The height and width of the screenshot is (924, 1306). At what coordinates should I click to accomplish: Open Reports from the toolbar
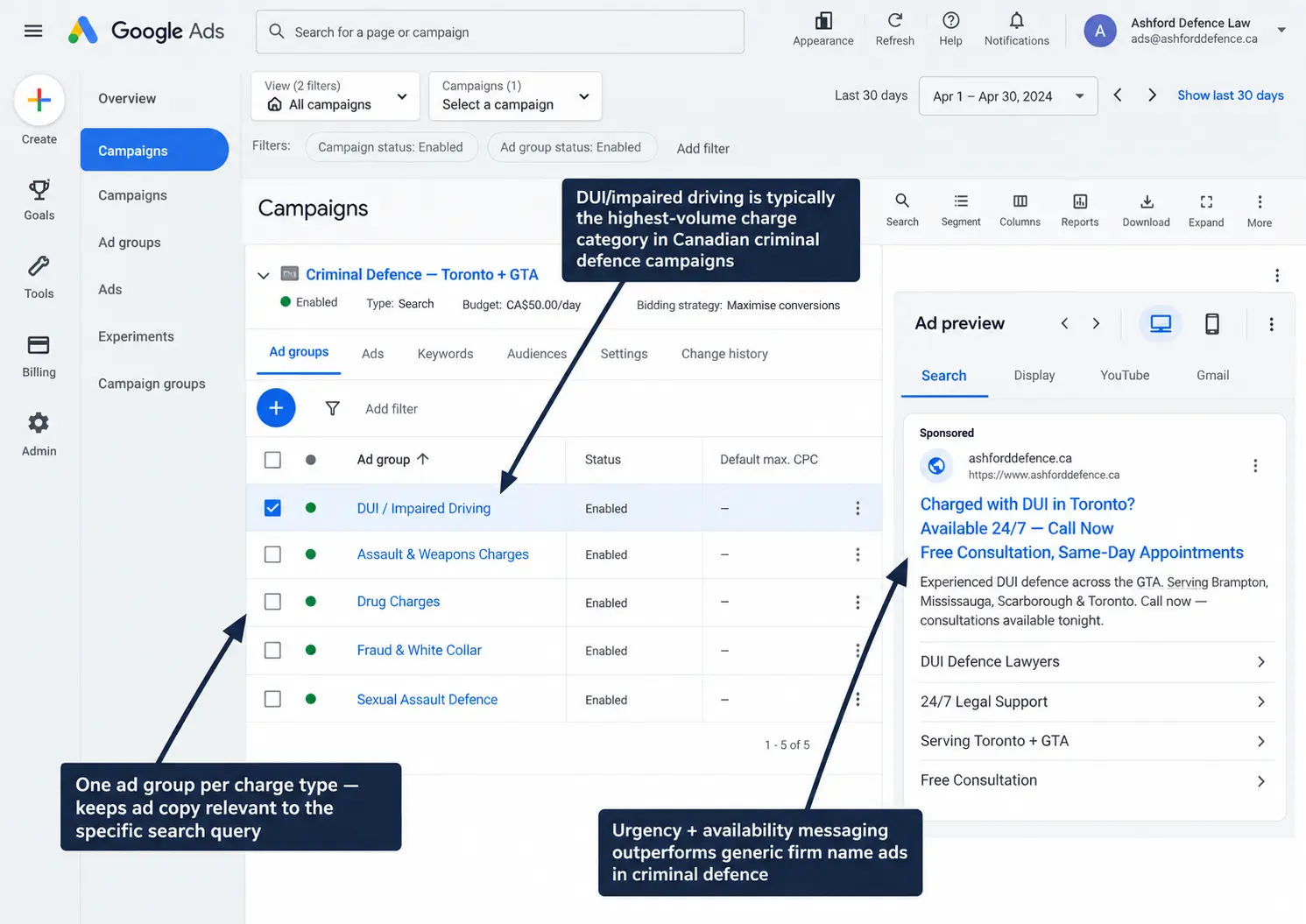1080,209
